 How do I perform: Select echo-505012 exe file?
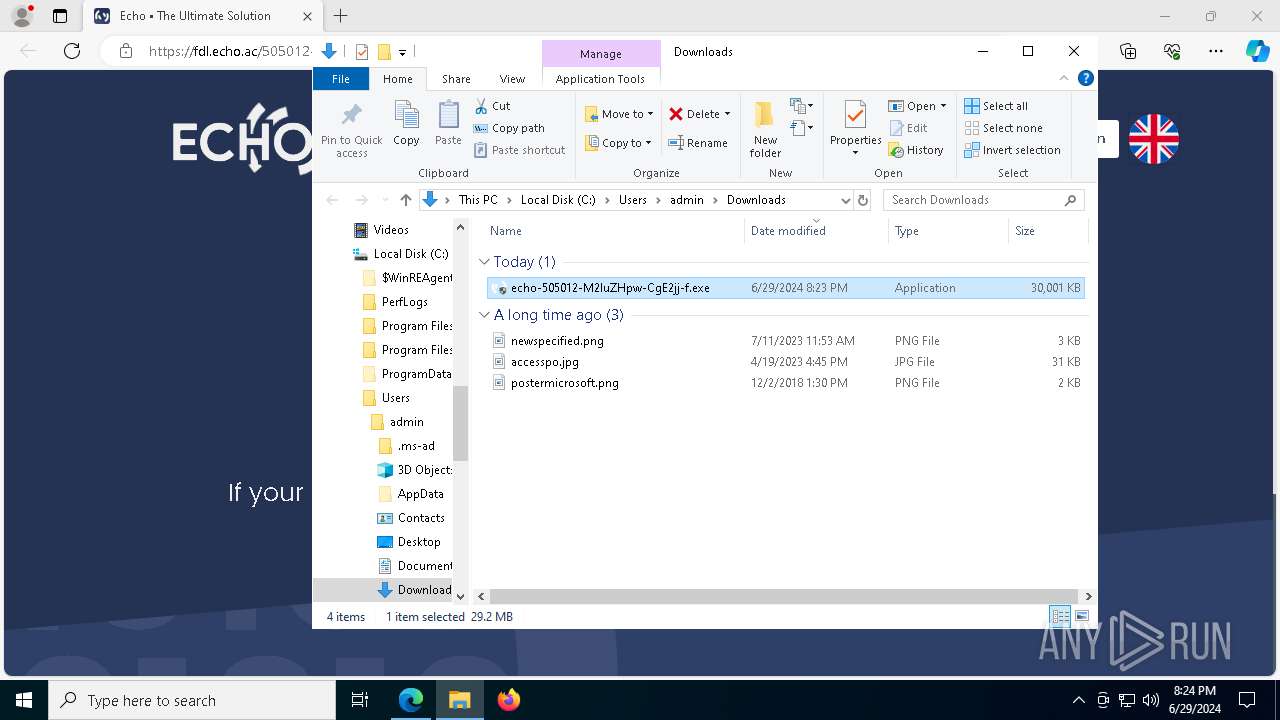(x=786, y=288)
